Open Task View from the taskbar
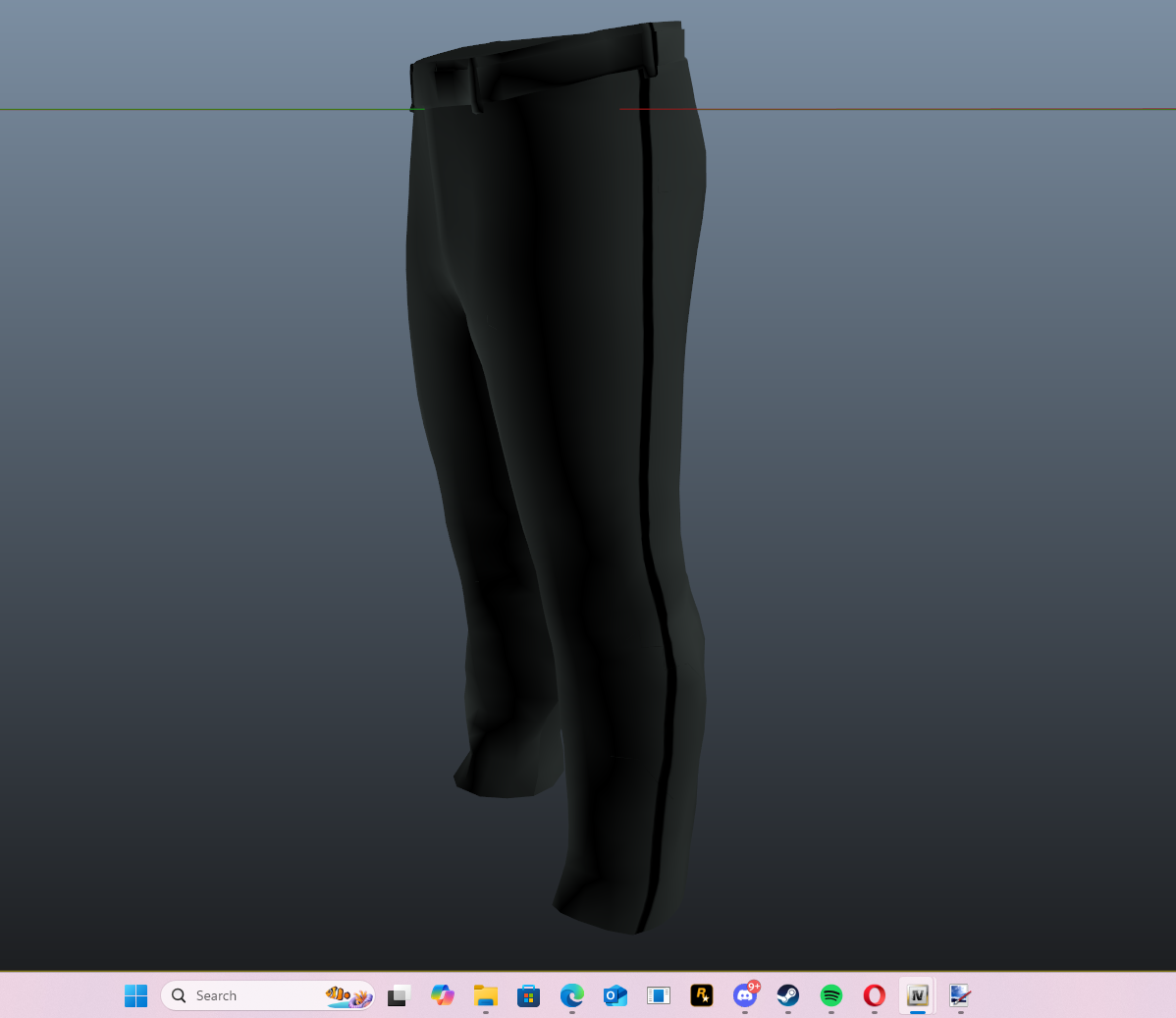Viewport: 1176px width, 1018px height. point(399,995)
